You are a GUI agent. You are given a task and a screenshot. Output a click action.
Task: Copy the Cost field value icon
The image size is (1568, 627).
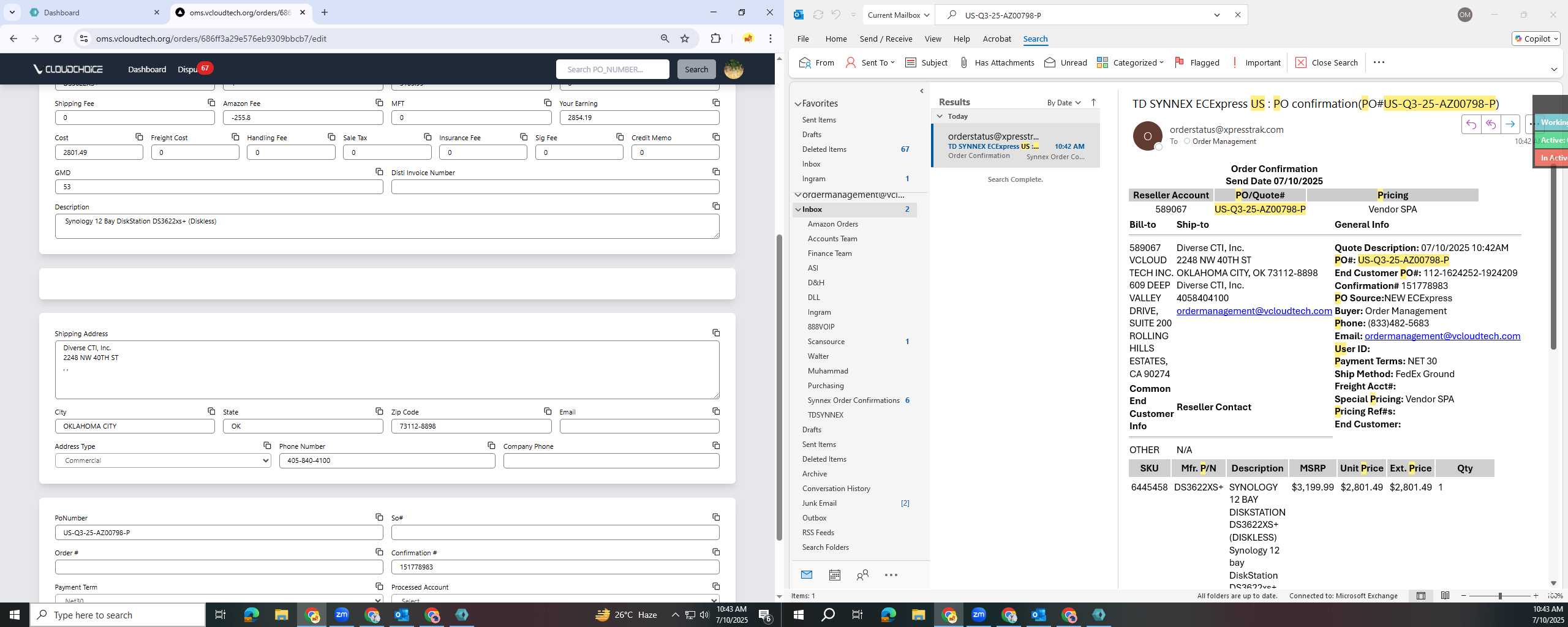pos(139,137)
